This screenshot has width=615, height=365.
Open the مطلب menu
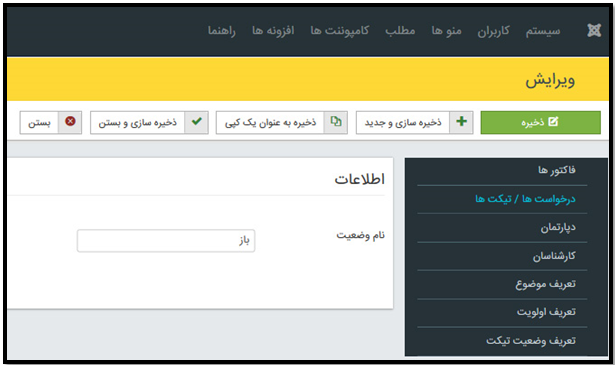400,31
